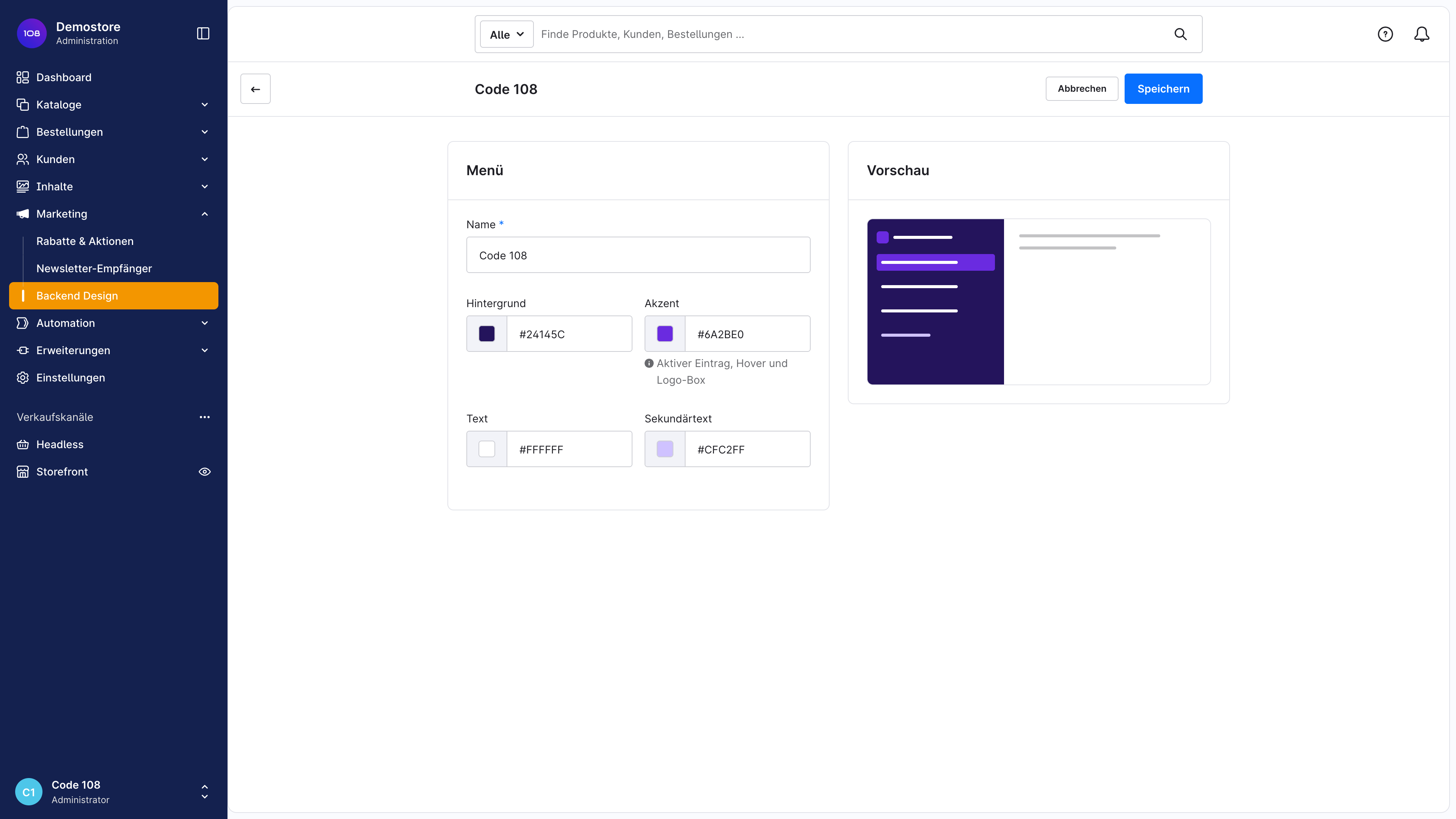
Task: Click the Marketing megaphone icon
Action: pyautogui.click(x=23, y=213)
